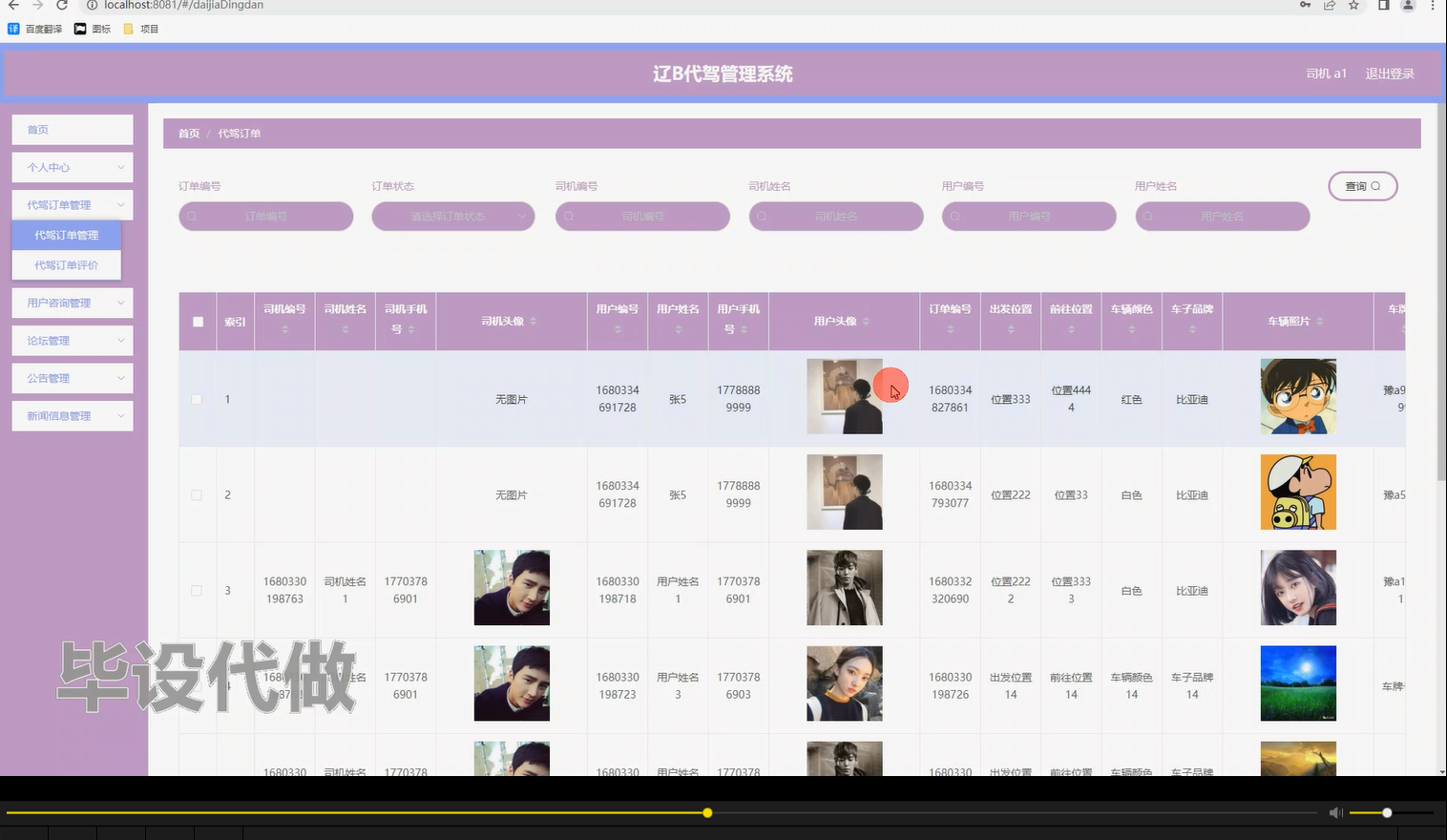Expand the 用户咨询管理 sidebar menu

(73, 303)
